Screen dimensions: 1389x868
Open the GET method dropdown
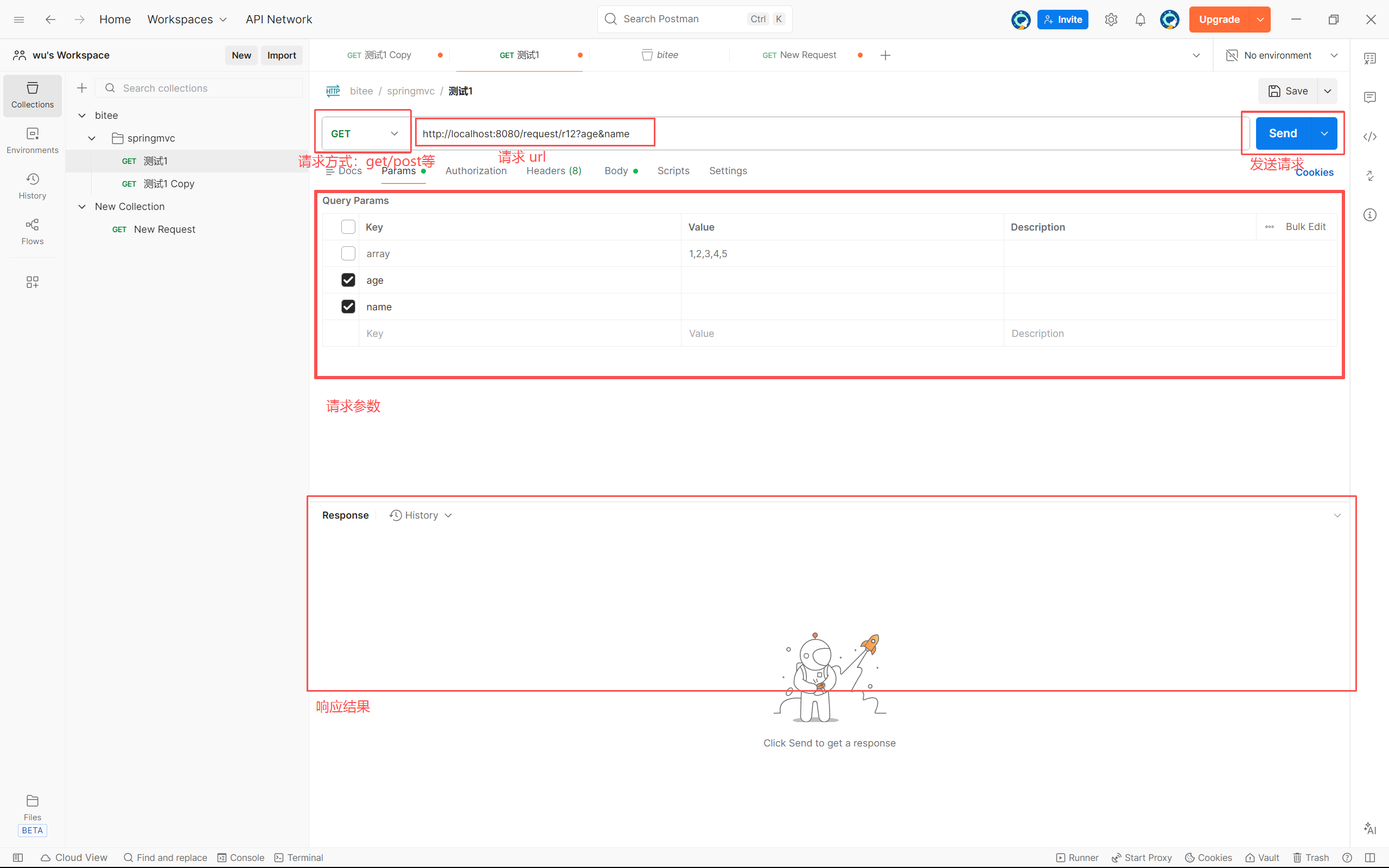point(364,134)
